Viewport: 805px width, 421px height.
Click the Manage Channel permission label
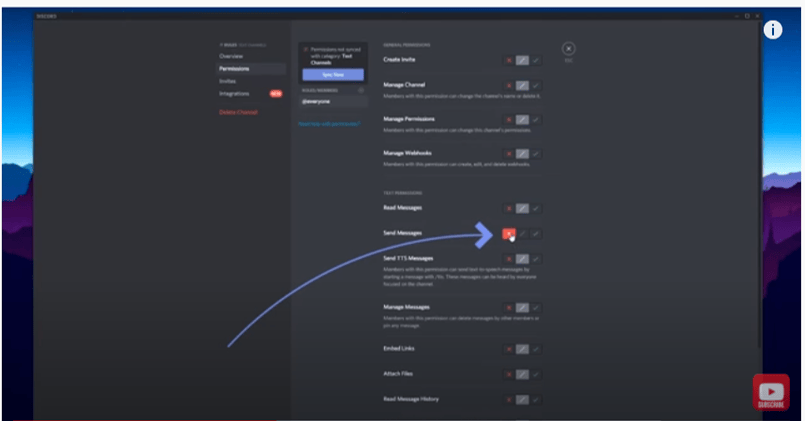pos(404,85)
